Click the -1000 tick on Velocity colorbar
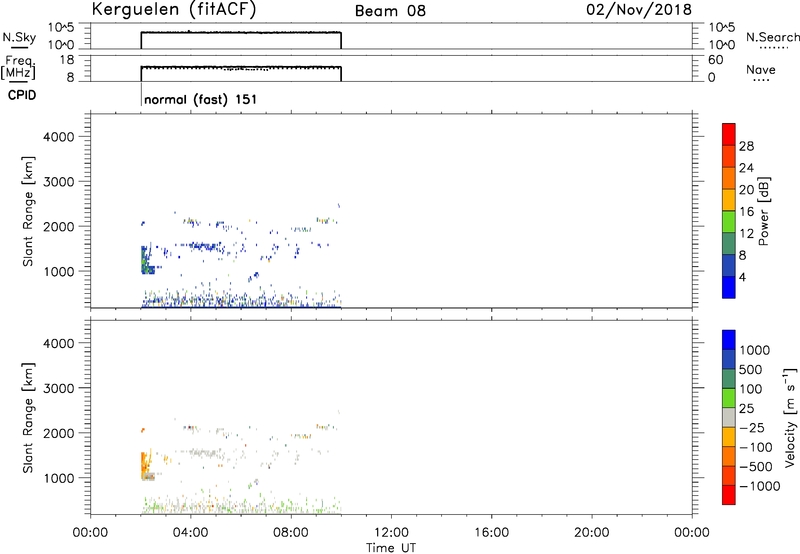This screenshot has height=554, width=800. tap(759, 486)
